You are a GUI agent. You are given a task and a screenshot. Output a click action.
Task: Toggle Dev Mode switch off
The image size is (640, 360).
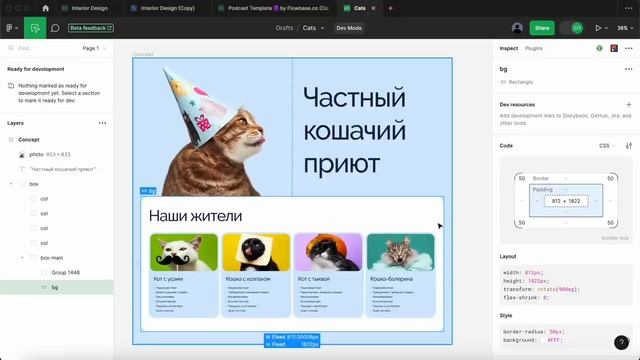coord(572,28)
